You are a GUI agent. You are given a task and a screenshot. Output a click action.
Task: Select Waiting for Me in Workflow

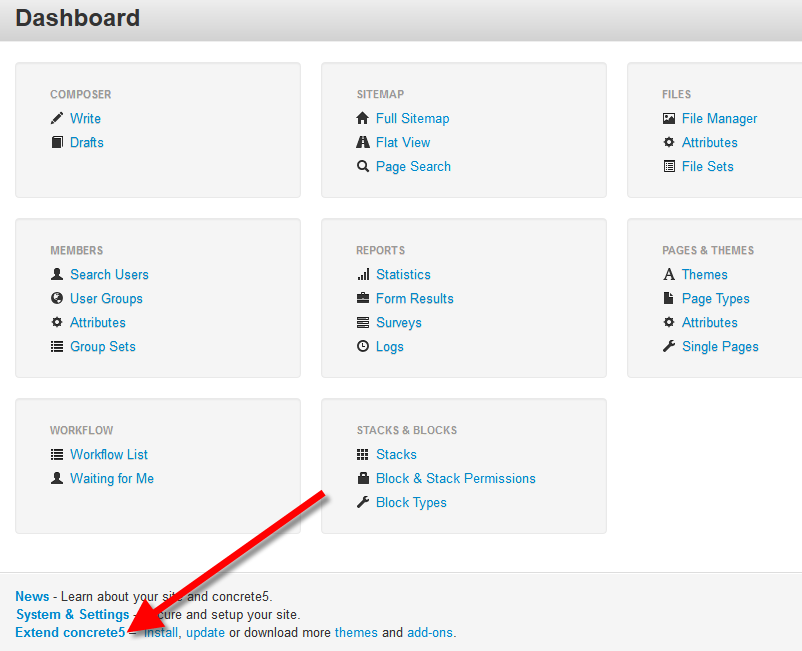click(112, 478)
